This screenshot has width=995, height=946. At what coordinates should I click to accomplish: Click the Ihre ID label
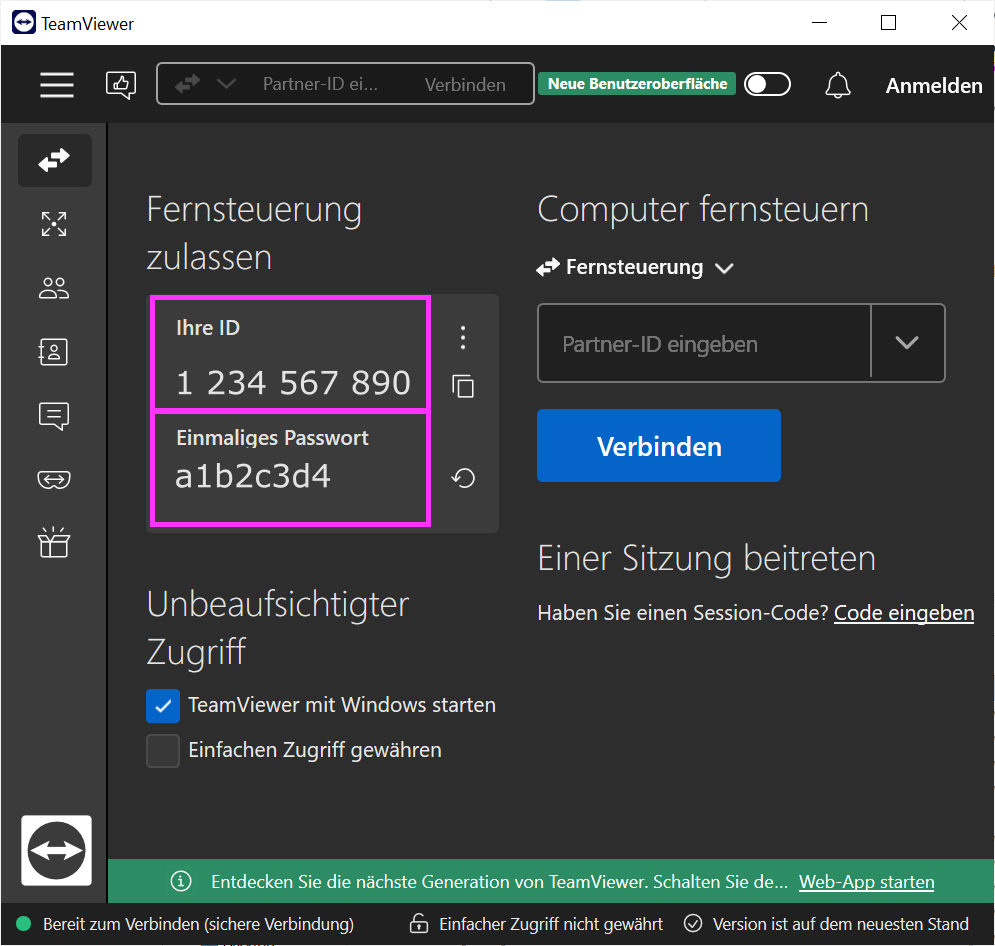click(208, 327)
